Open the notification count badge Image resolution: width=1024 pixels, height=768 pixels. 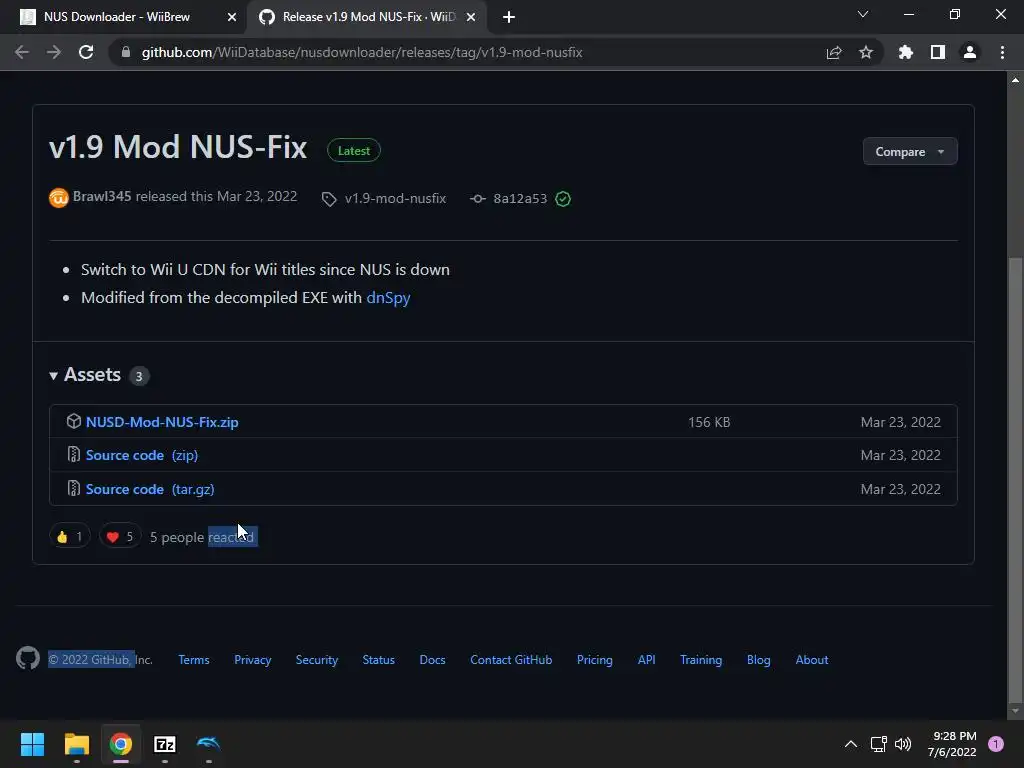(996, 744)
